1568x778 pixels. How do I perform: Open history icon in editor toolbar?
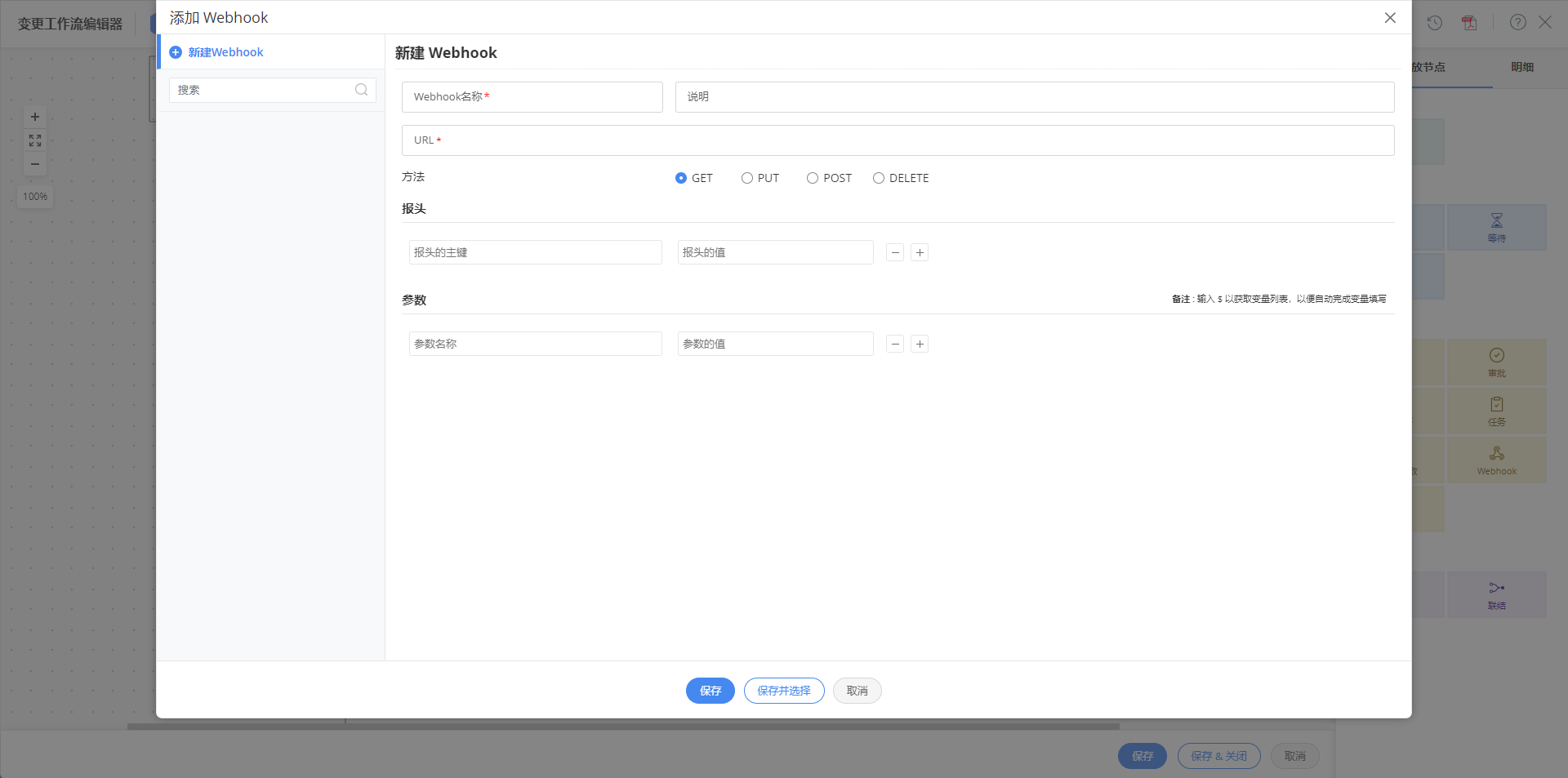tap(1435, 23)
